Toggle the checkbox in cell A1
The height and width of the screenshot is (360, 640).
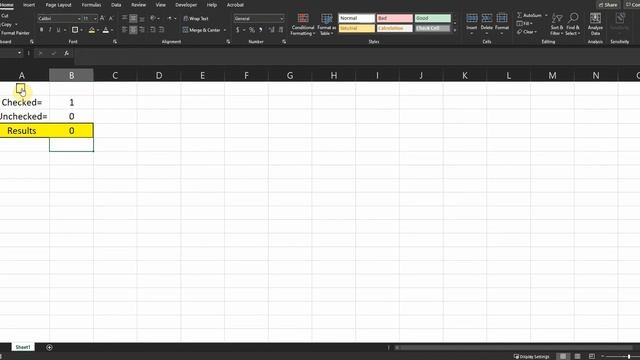pos(20,88)
